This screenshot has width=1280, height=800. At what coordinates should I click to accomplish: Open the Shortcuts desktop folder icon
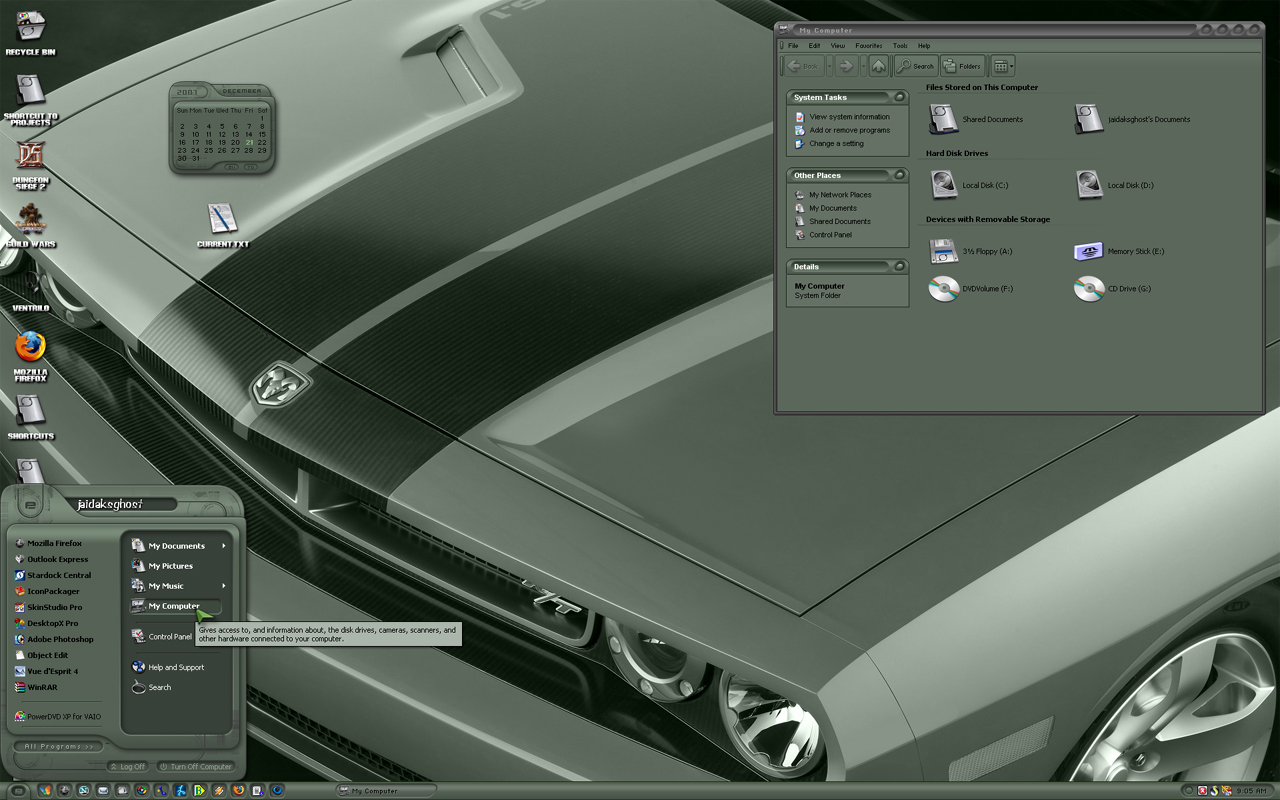[x=30, y=417]
